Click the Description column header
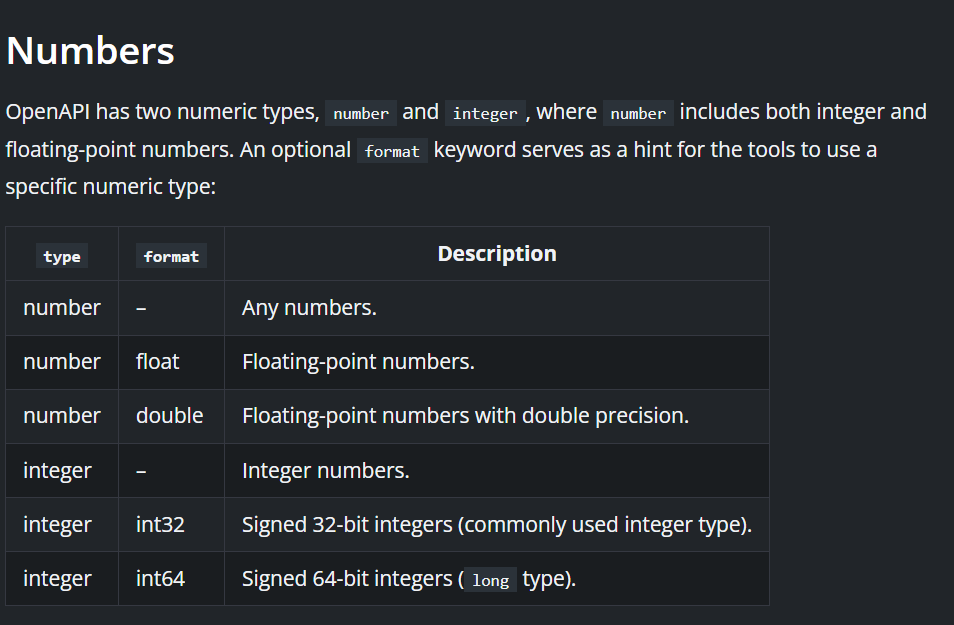This screenshot has width=954, height=625. pos(497,254)
